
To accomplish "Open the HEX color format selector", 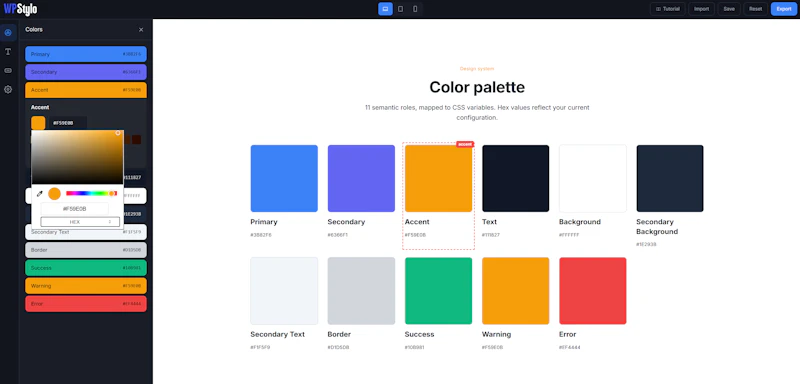I will (x=80, y=222).
